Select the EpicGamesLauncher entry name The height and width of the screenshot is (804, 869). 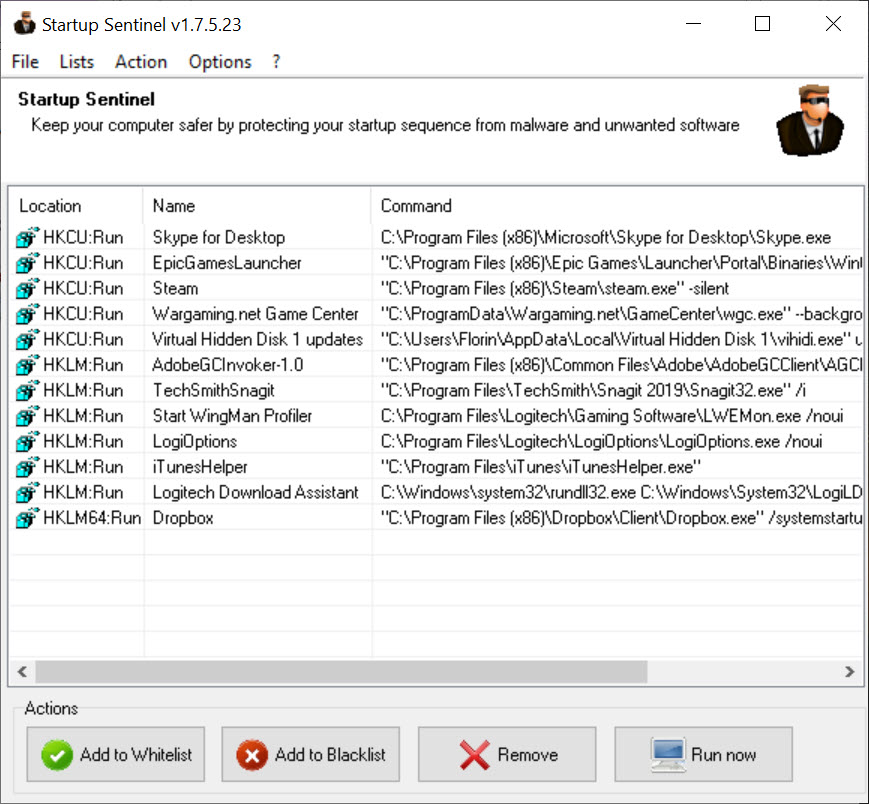point(227,263)
